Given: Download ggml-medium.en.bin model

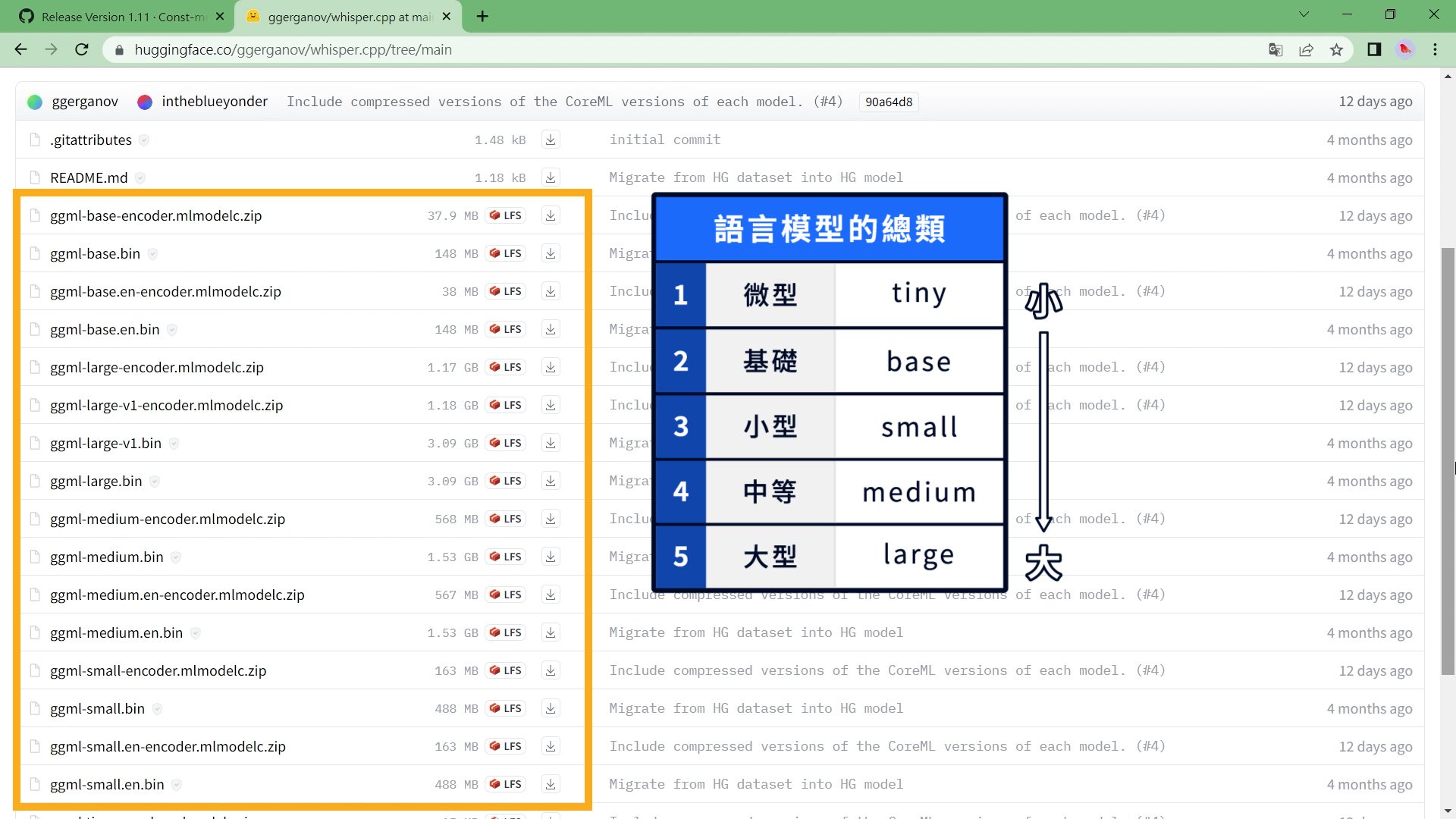Looking at the screenshot, I should pos(551,632).
